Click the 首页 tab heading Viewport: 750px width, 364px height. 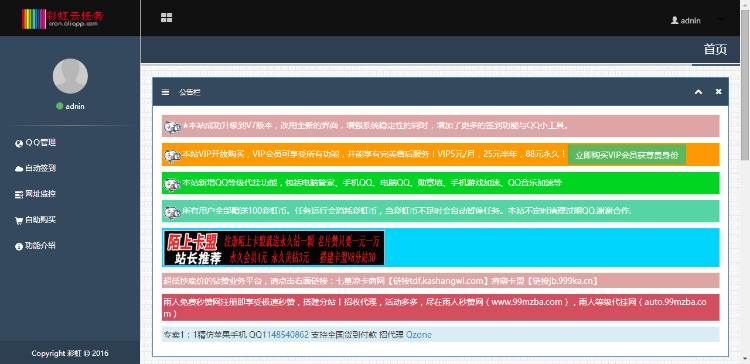715,49
